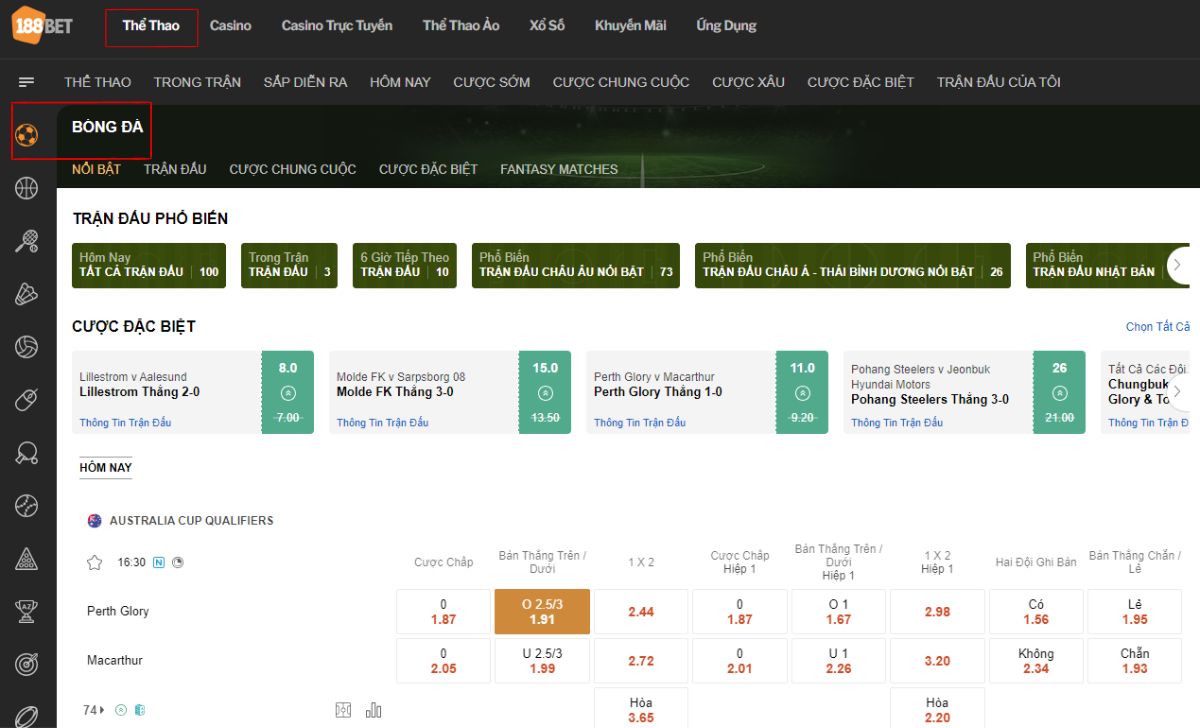Select the tennis sport icon
Screen dimensions: 1200x728
[x=25, y=241]
